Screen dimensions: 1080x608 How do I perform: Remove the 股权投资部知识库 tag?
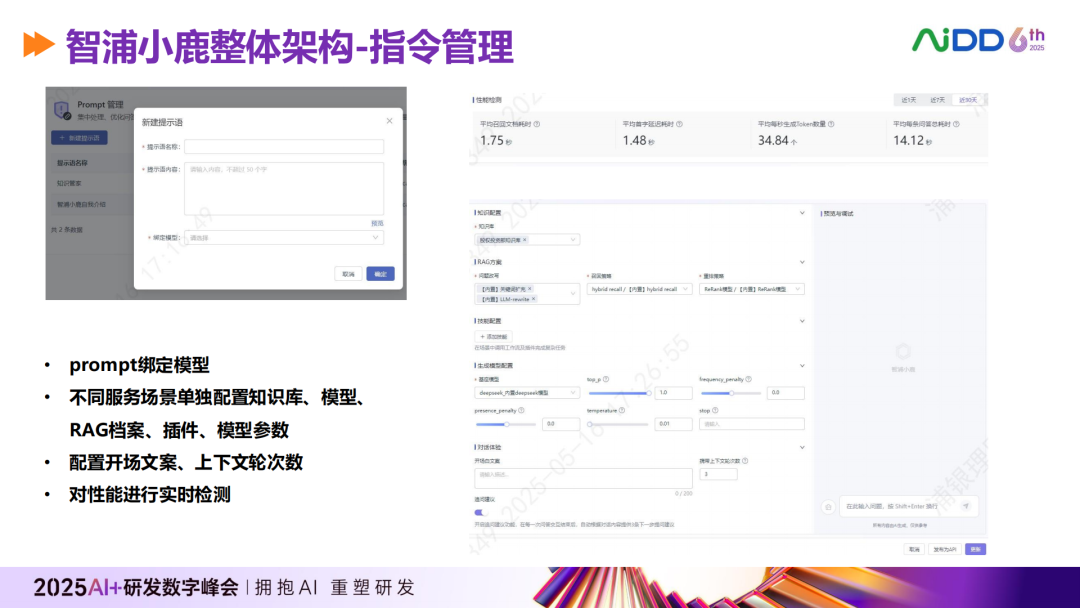pyautogui.click(x=525, y=240)
